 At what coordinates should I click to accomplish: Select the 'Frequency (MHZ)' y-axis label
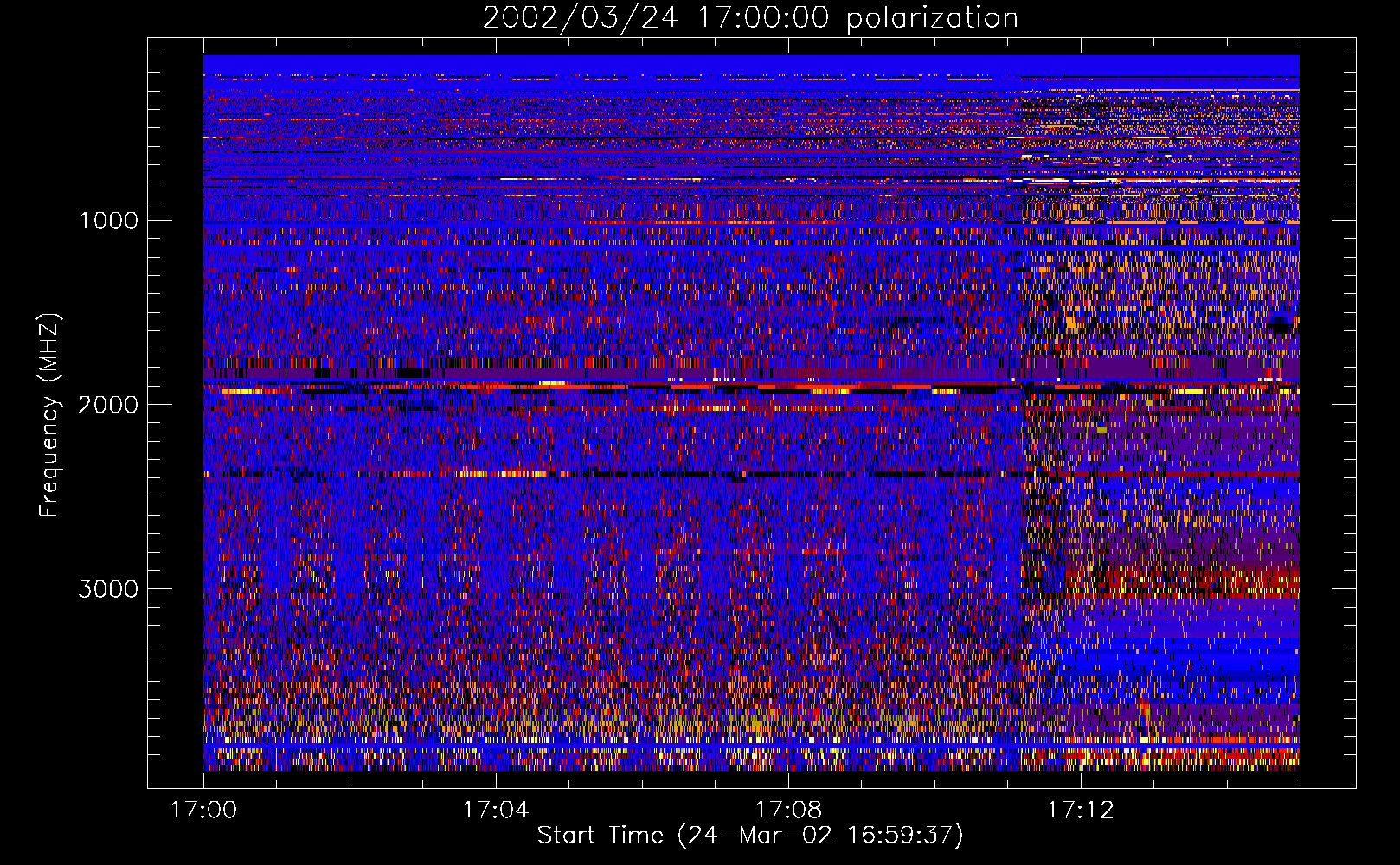[49, 415]
